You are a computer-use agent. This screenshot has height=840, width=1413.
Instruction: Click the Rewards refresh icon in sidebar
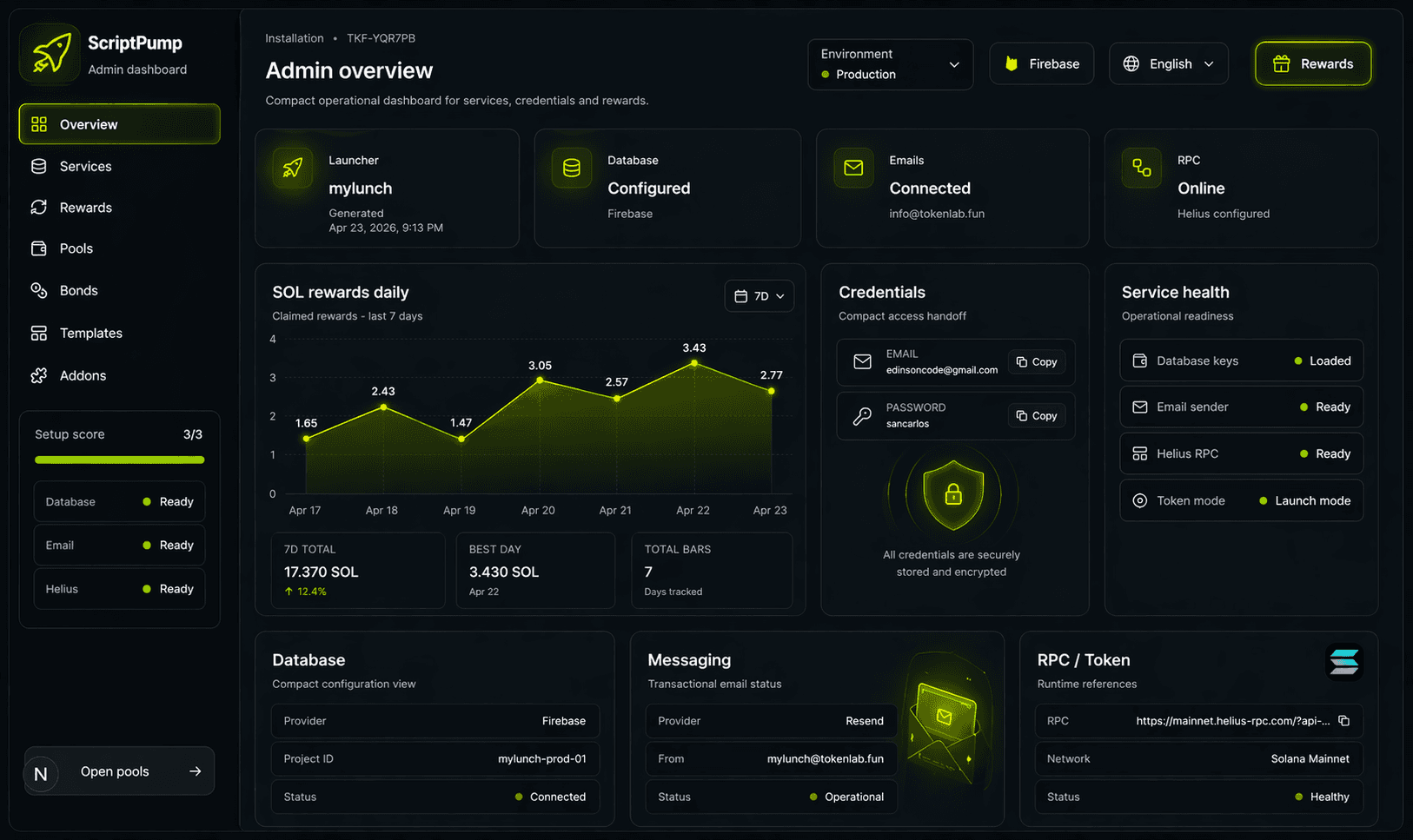pyautogui.click(x=39, y=207)
